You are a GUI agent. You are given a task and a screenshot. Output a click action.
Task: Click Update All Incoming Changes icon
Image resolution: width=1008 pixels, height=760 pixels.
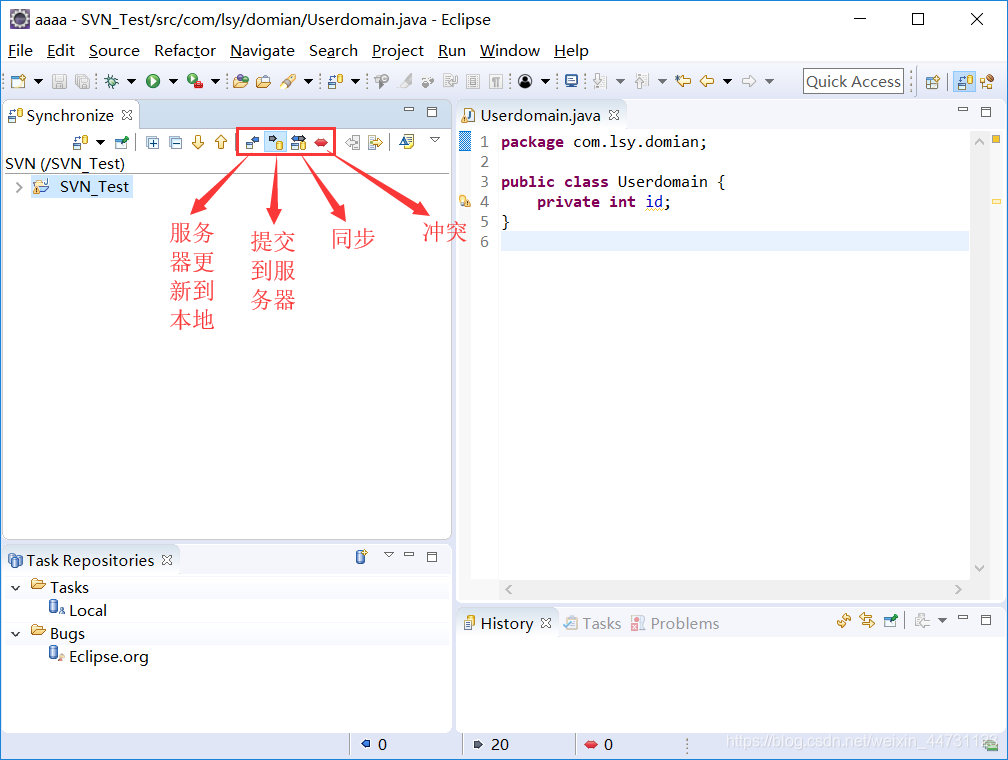click(x=352, y=142)
